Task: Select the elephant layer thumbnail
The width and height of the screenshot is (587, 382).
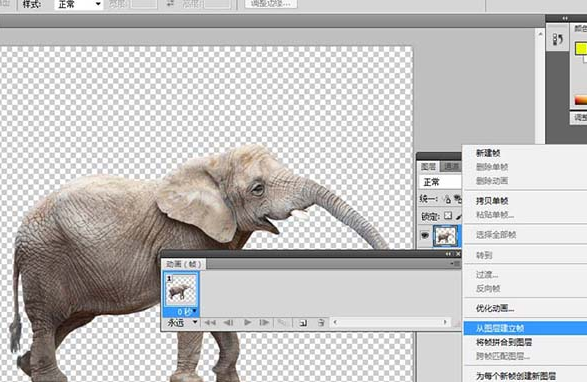Action: click(445, 236)
